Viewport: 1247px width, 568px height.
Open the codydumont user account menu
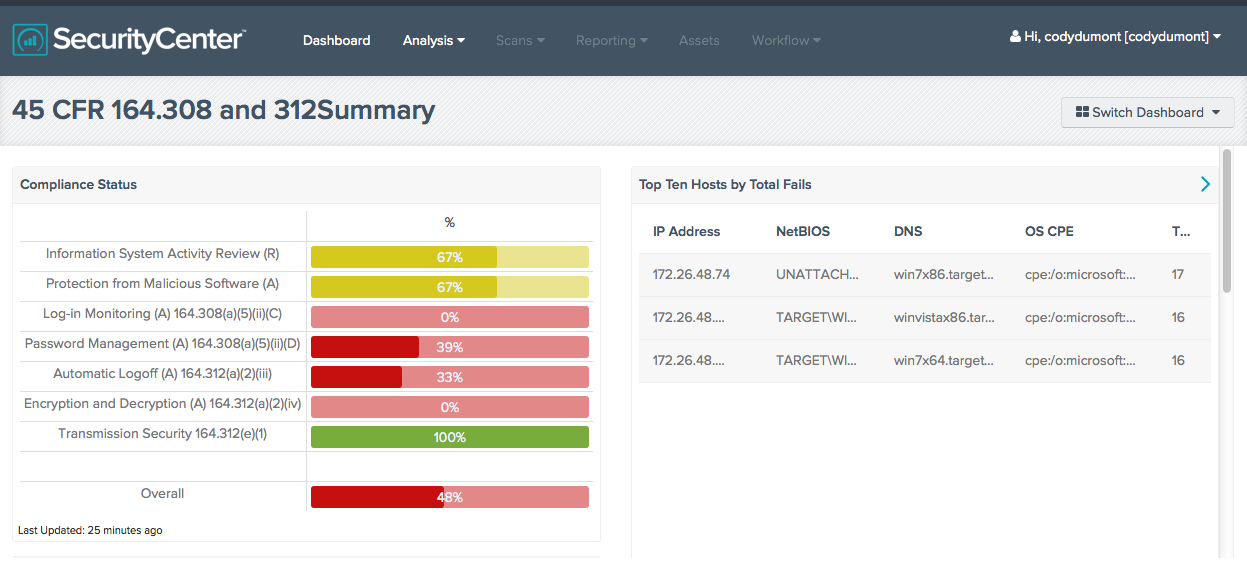1116,37
